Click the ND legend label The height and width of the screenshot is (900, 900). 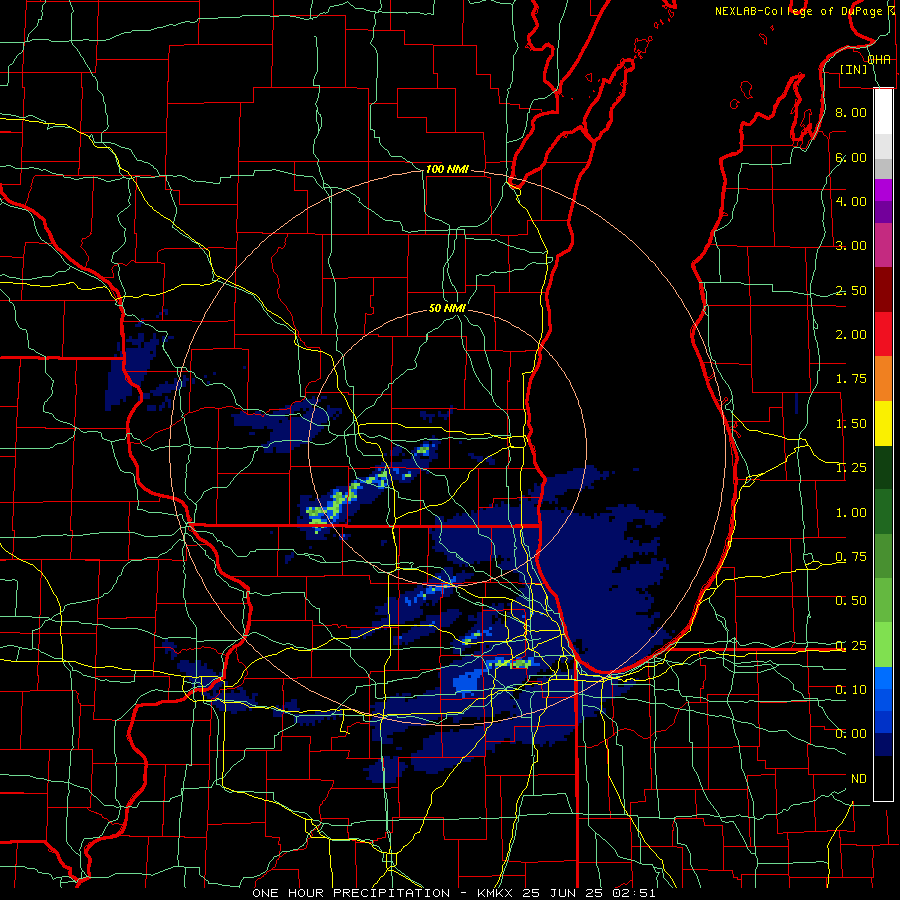tap(859, 779)
